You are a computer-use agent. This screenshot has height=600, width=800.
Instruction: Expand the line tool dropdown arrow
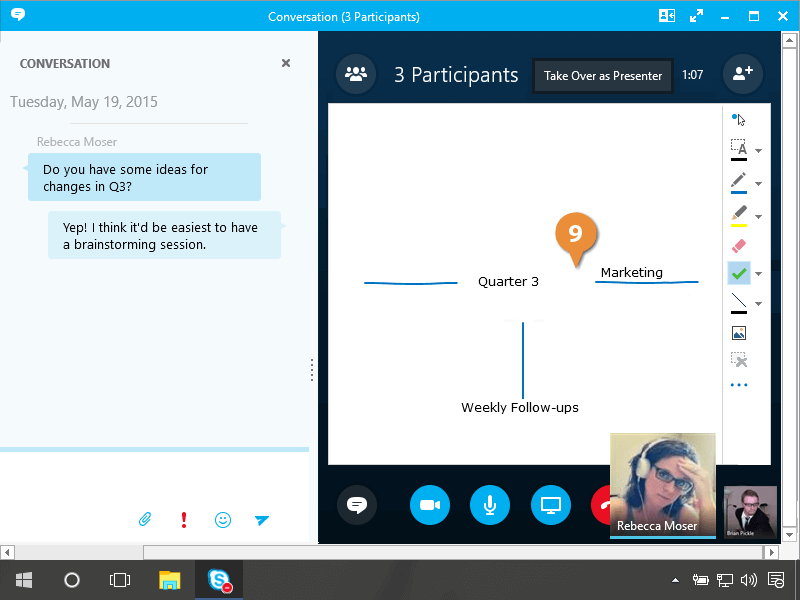click(x=759, y=304)
